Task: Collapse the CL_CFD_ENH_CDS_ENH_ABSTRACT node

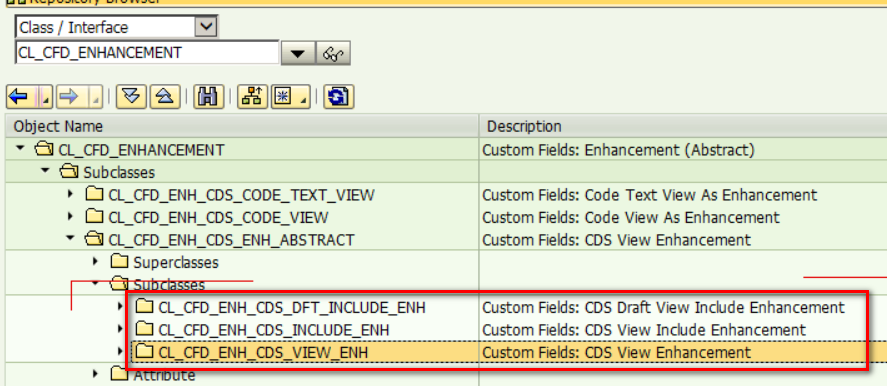Action: [71, 239]
